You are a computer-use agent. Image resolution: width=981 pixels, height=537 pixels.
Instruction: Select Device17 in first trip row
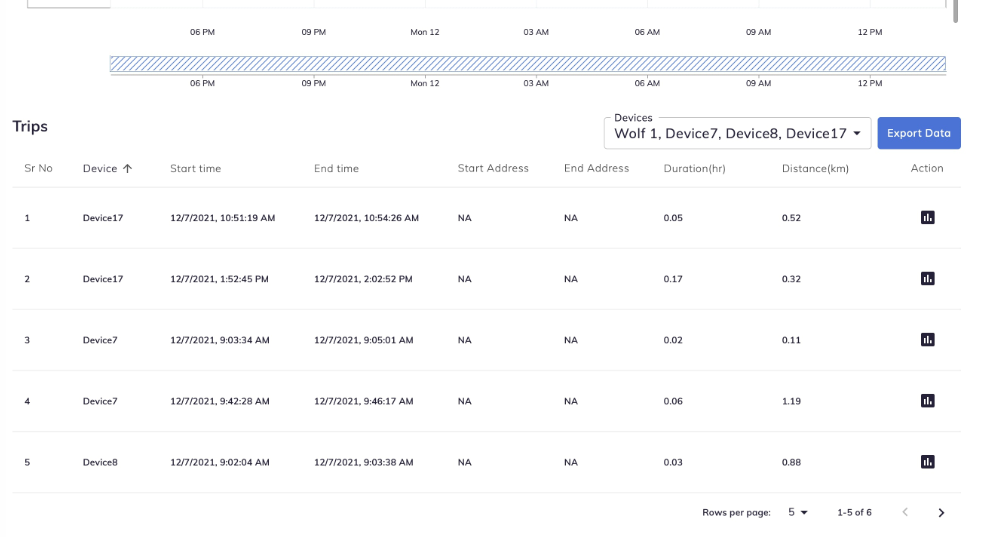tap(103, 218)
